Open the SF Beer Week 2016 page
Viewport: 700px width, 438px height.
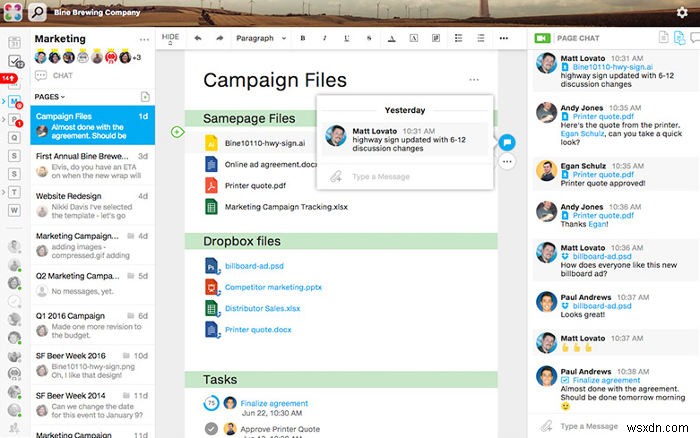(x=92, y=365)
